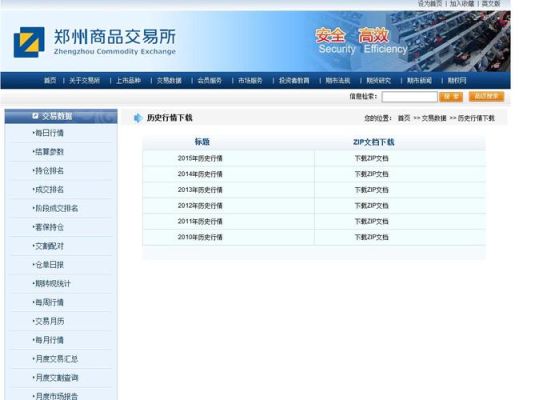This screenshot has height=400, width=535.
Task: Open 每日行情 in the sidebar
Action: [49, 133]
